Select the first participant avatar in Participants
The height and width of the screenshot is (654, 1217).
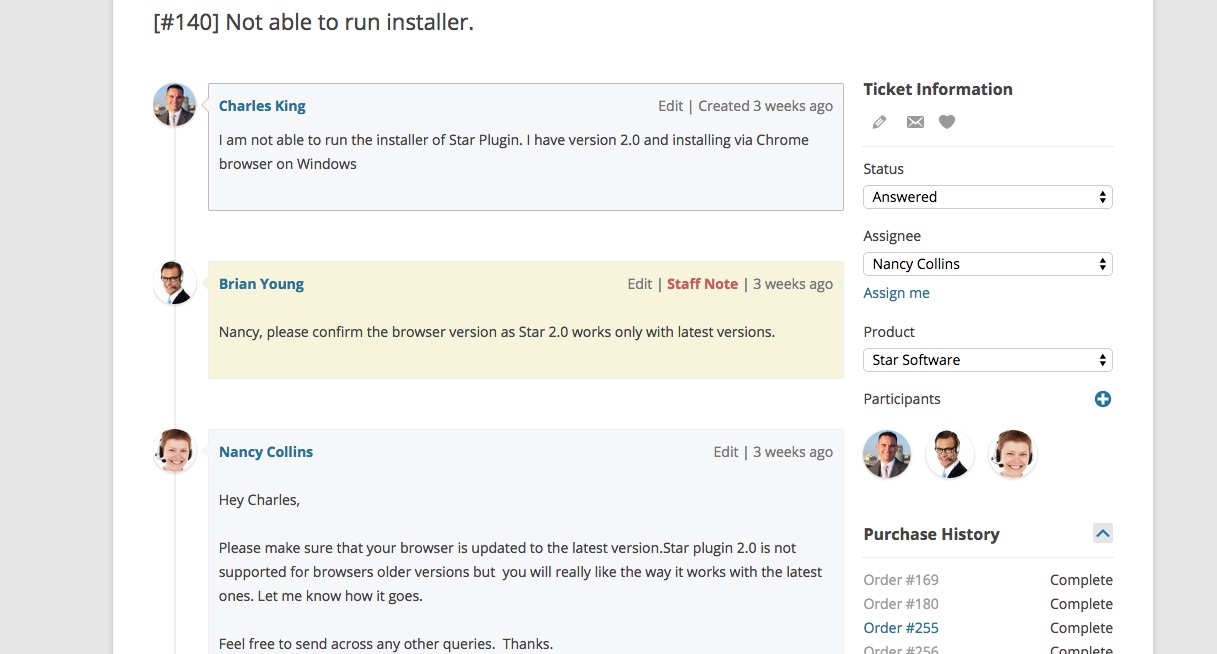coord(887,454)
